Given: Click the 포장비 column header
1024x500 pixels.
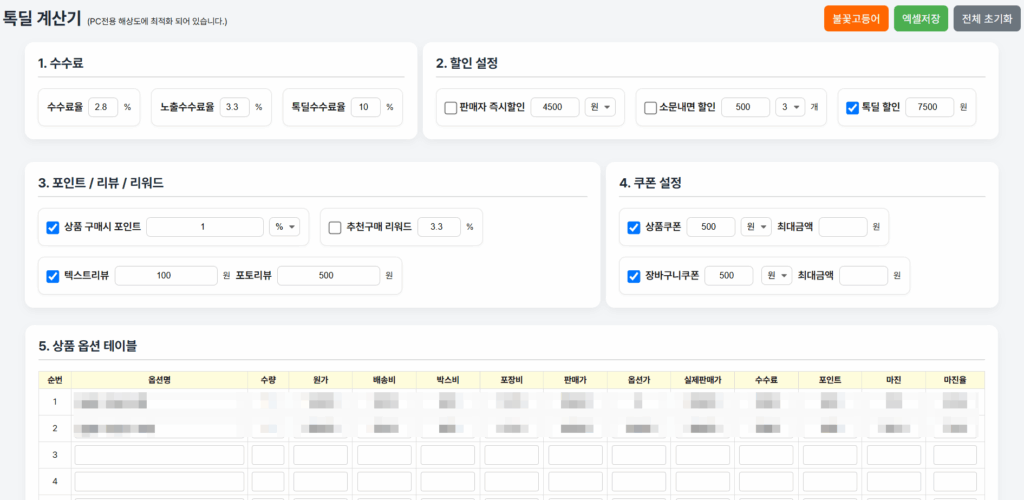Looking at the screenshot, I should [511, 379].
